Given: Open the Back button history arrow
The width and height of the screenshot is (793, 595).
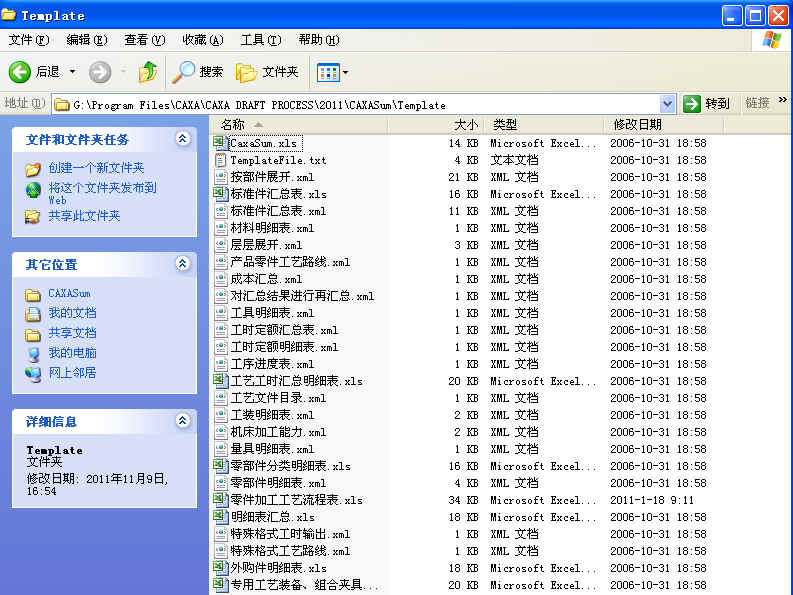Looking at the screenshot, I should [x=72, y=72].
